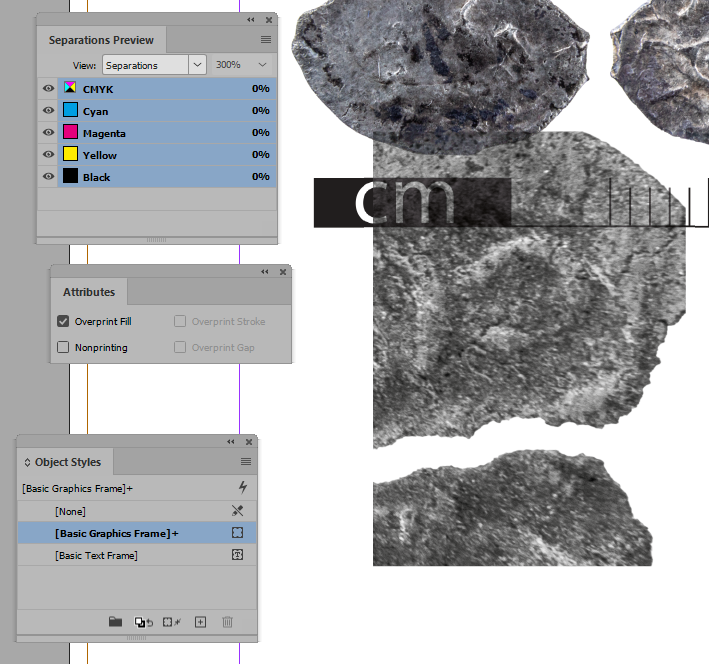
Task: Open the 300% ink limit dropdown
Action: click(x=262, y=65)
